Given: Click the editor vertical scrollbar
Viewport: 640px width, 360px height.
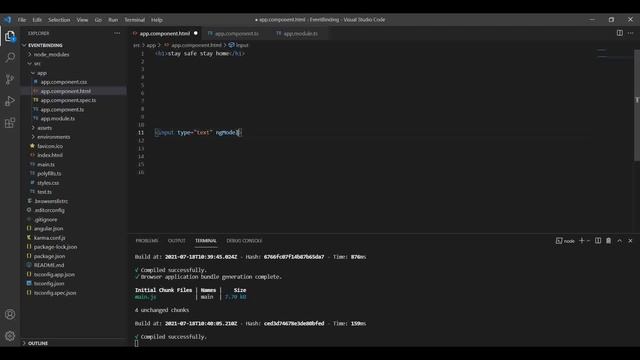Looking at the screenshot, I should click(637, 105).
